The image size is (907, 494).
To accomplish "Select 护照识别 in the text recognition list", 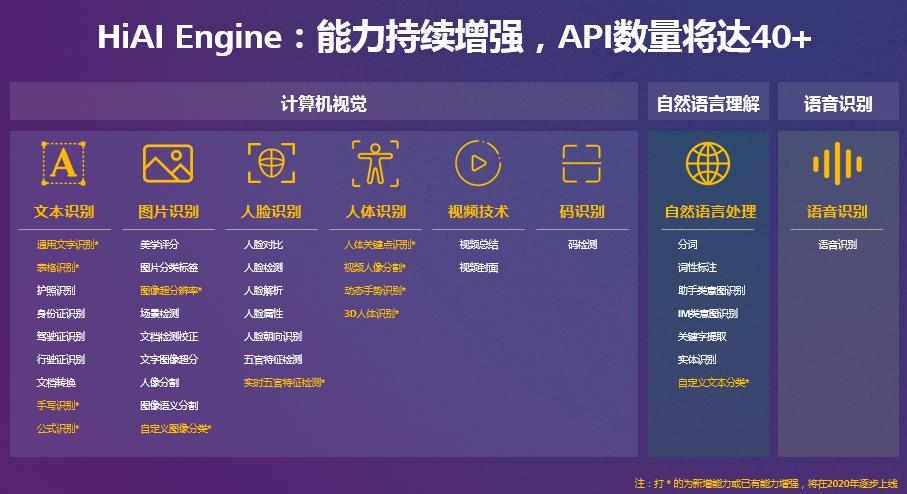I will point(56,290).
